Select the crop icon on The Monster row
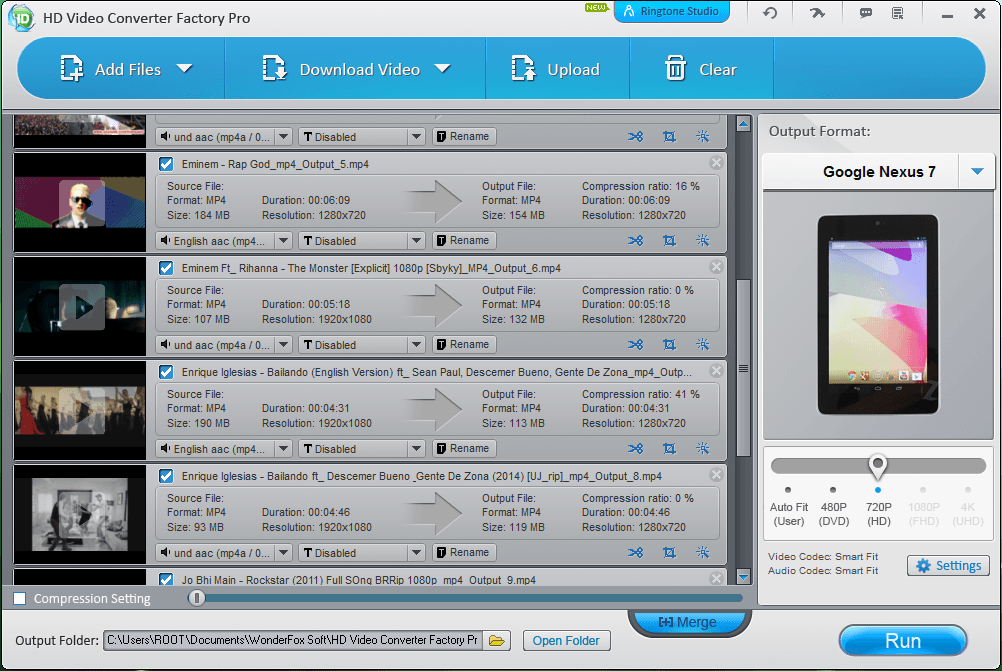1002x671 pixels. click(x=668, y=344)
